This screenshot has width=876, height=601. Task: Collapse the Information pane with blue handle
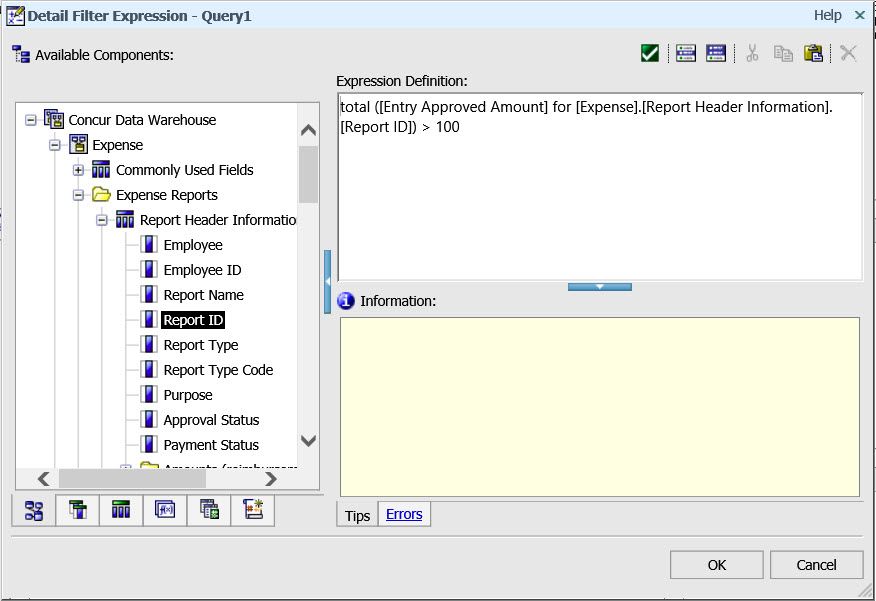599,287
